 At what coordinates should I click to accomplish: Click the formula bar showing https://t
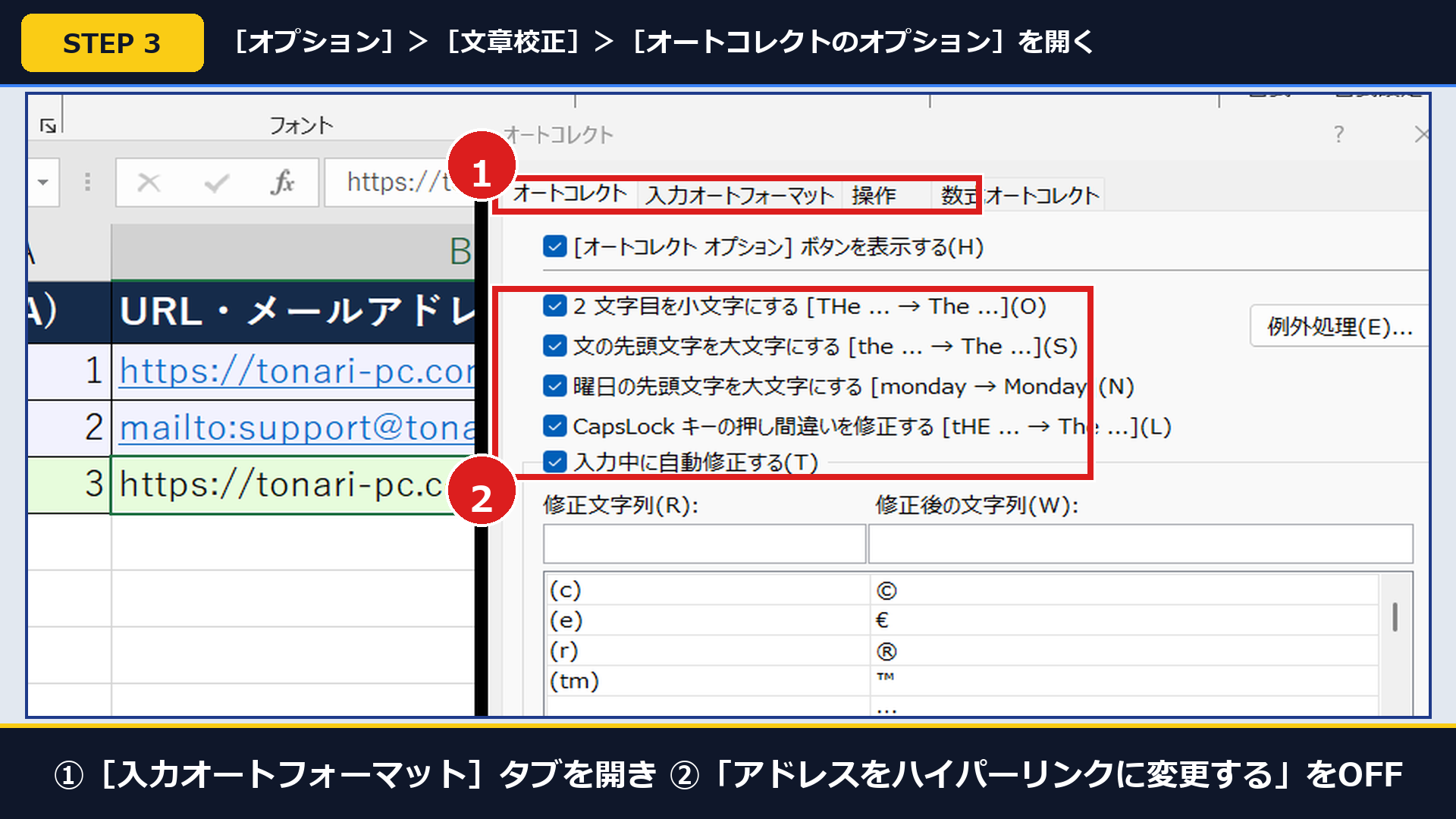[400, 183]
